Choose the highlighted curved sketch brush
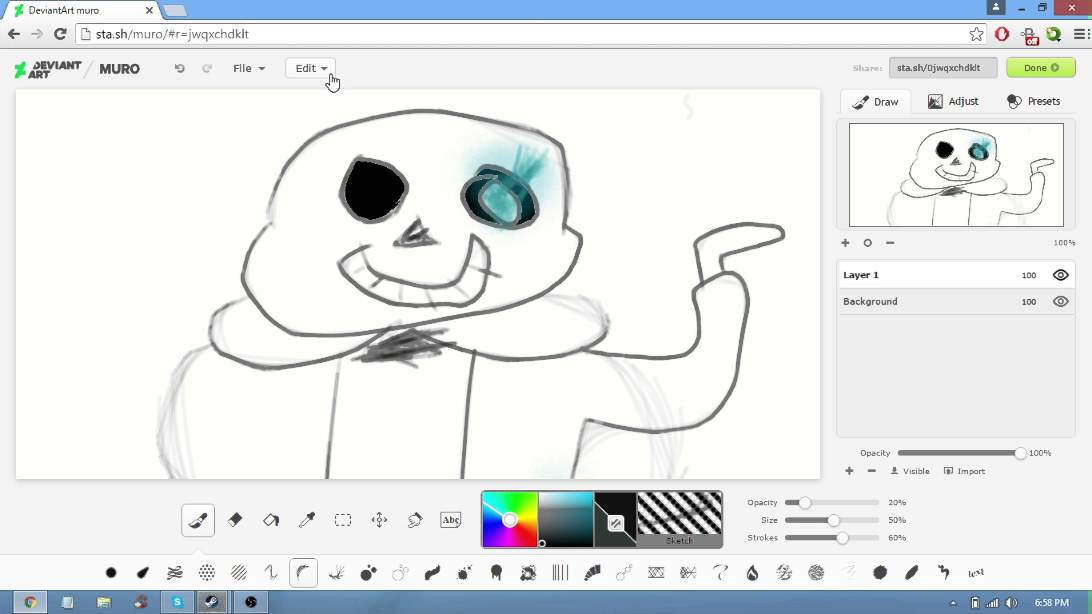 [x=303, y=573]
